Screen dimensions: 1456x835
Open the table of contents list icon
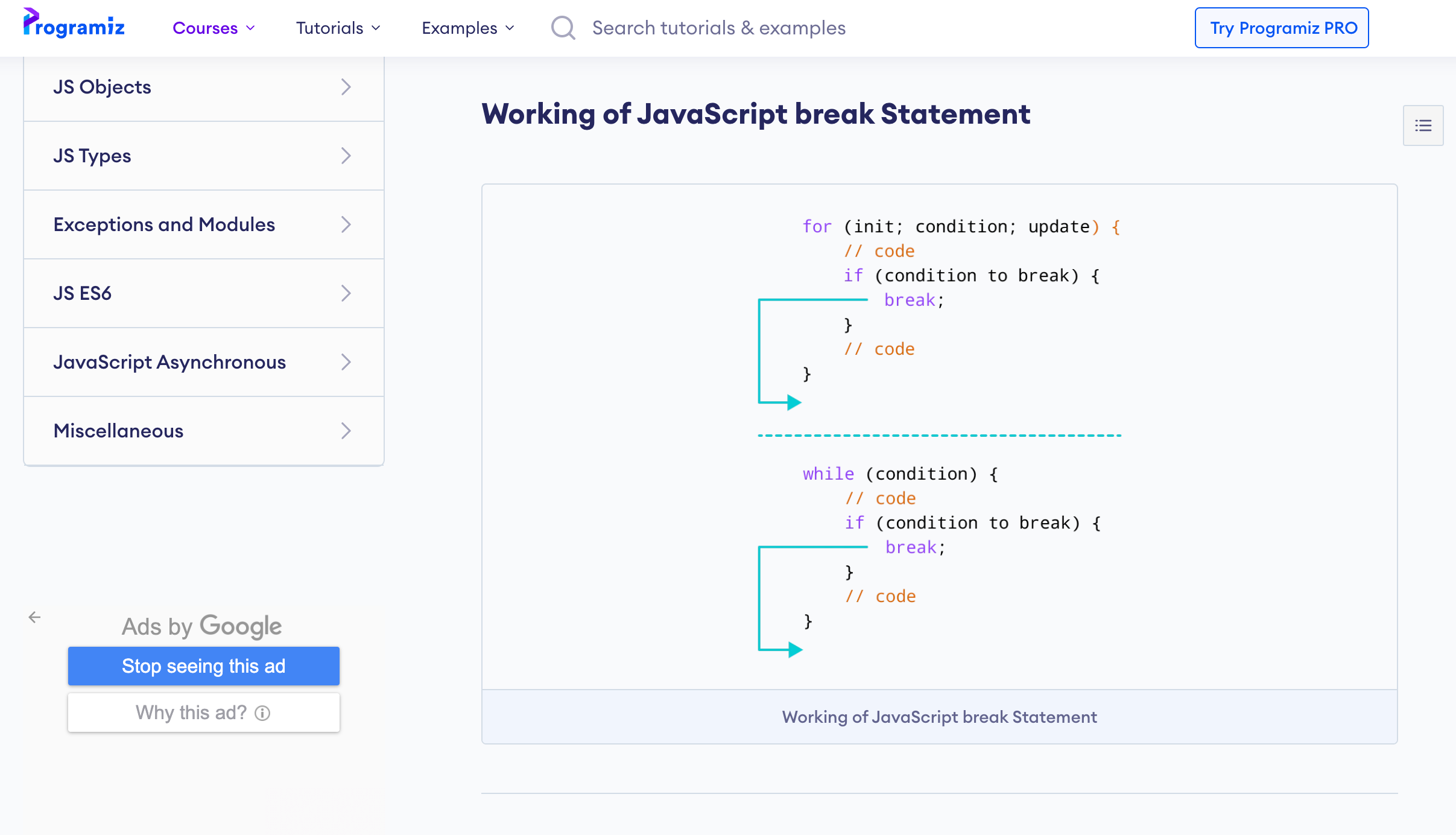click(1423, 125)
